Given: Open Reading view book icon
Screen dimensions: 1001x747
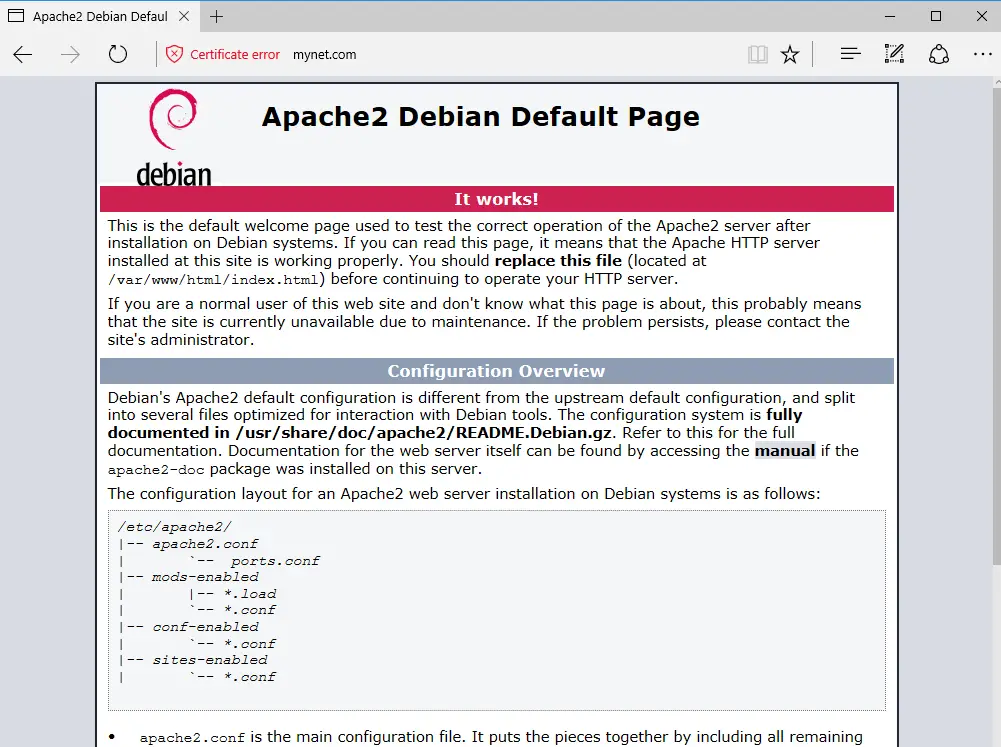Looking at the screenshot, I should tap(758, 54).
